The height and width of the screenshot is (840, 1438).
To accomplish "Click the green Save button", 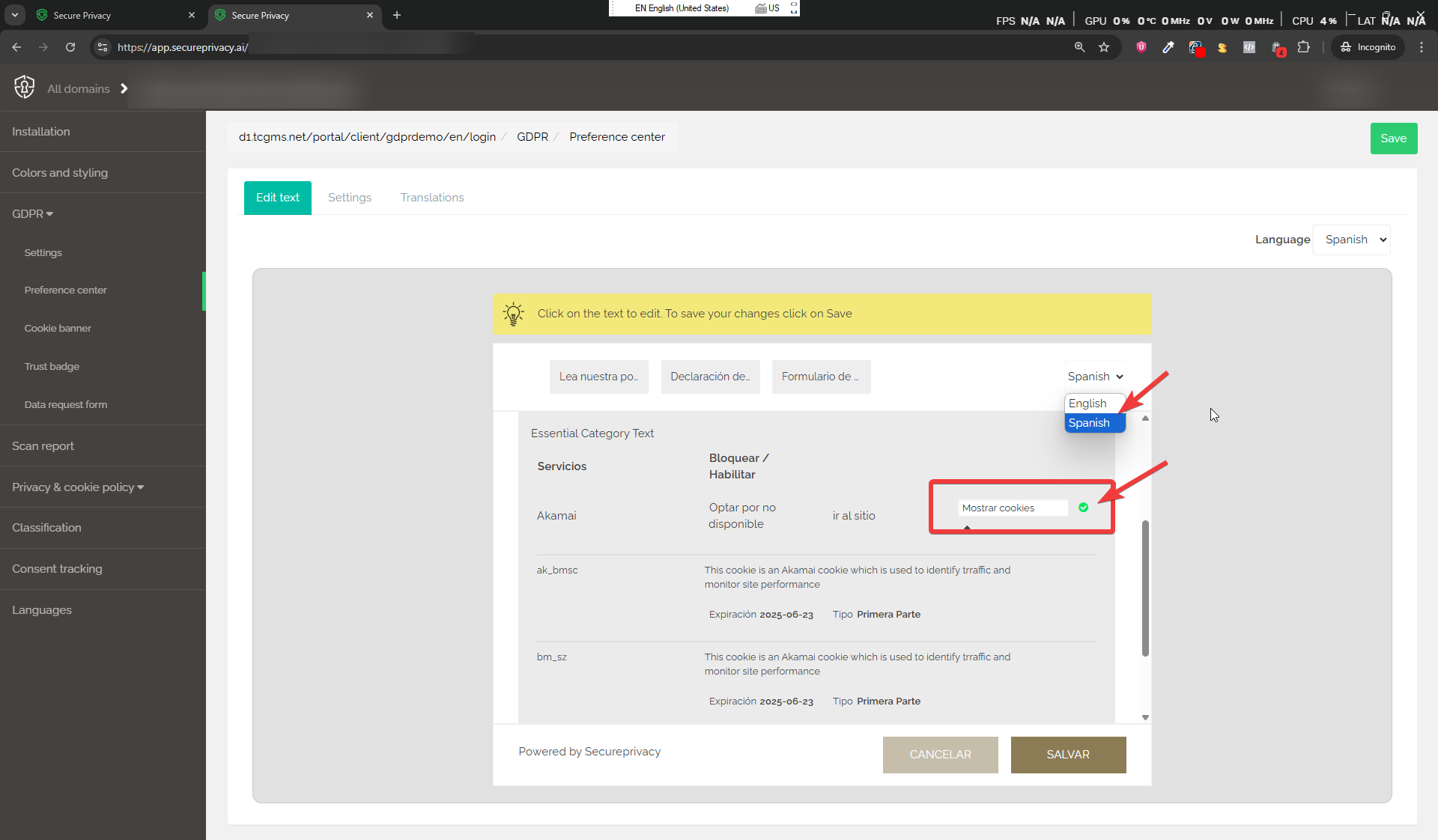I will [1393, 138].
